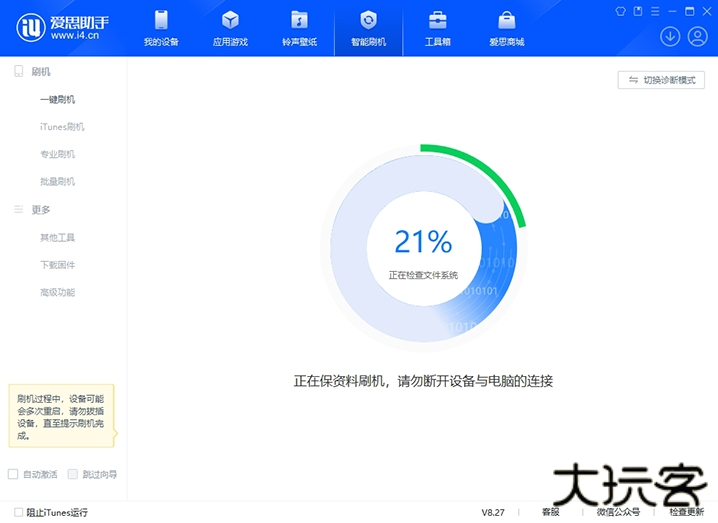Open the user account icon
718x523 pixels.
pyautogui.click(x=697, y=37)
